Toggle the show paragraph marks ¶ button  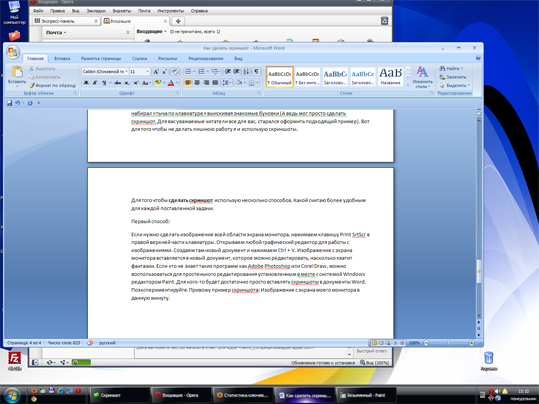click(x=256, y=72)
